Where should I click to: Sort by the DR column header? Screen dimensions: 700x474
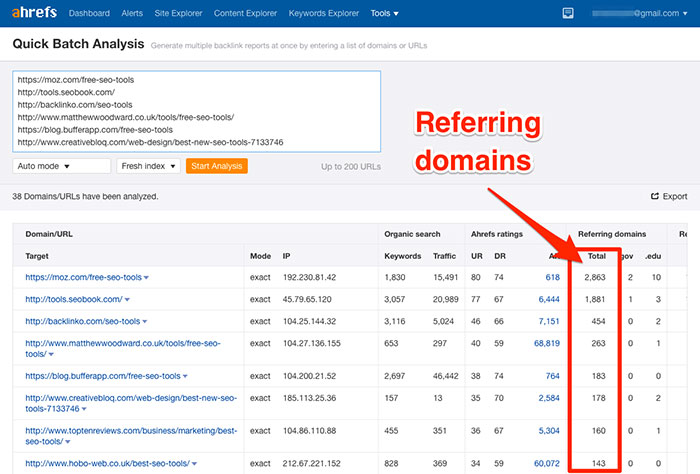(x=500, y=256)
